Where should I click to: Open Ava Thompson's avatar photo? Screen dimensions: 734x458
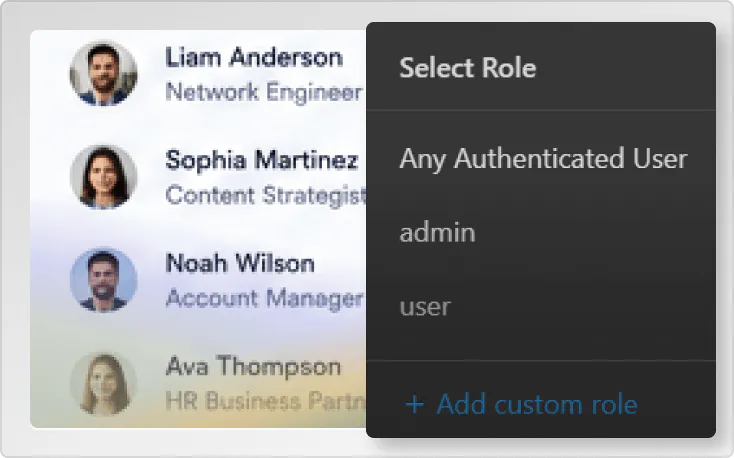click(103, 383)
